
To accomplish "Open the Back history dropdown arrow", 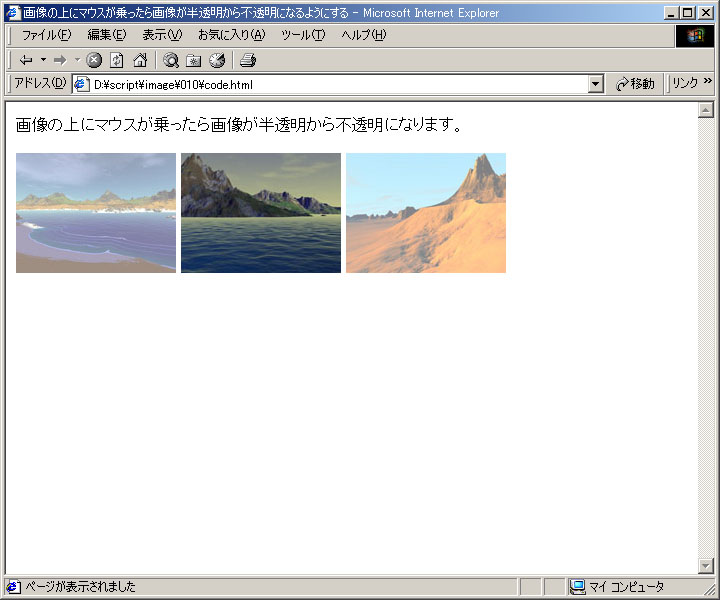I will (x=43, y=60).
